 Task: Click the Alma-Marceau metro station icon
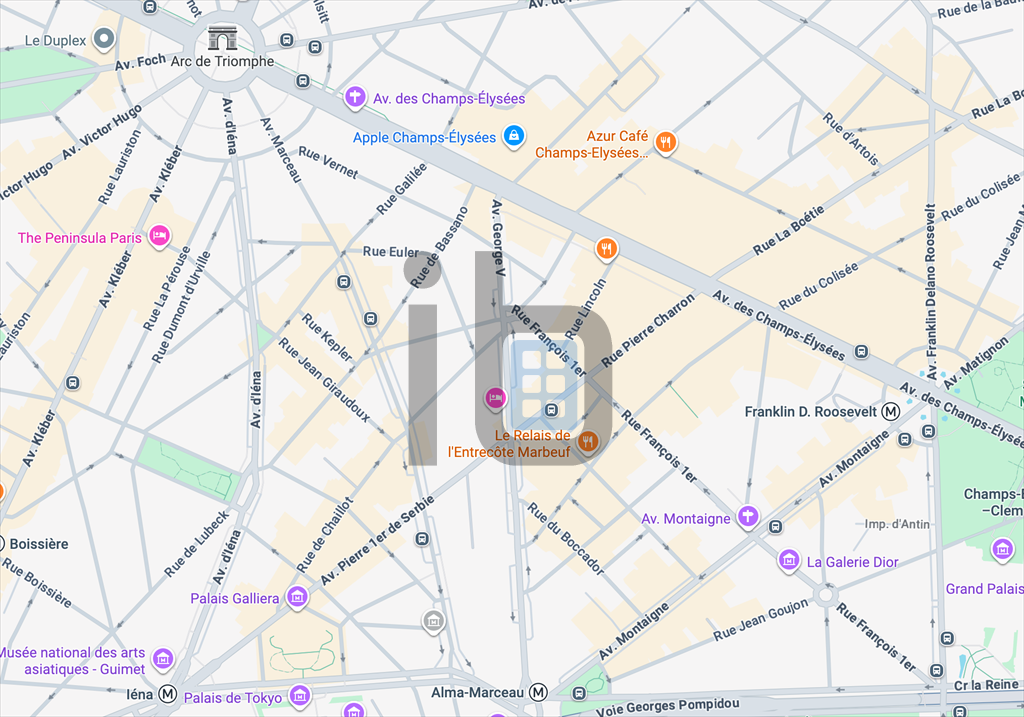pyautogui.click(x=538, y=692)
